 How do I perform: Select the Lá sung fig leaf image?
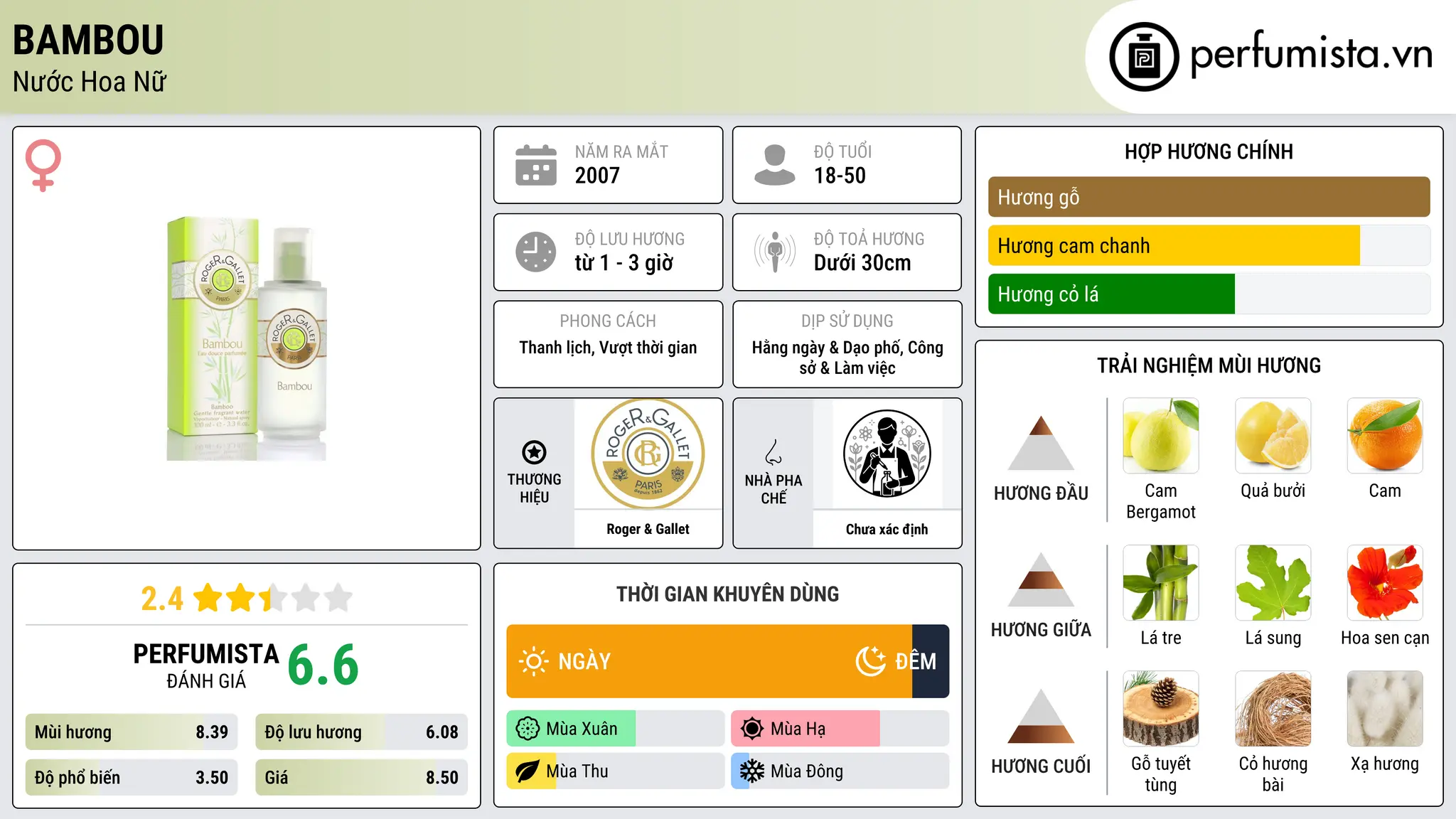pos(1273,583)
